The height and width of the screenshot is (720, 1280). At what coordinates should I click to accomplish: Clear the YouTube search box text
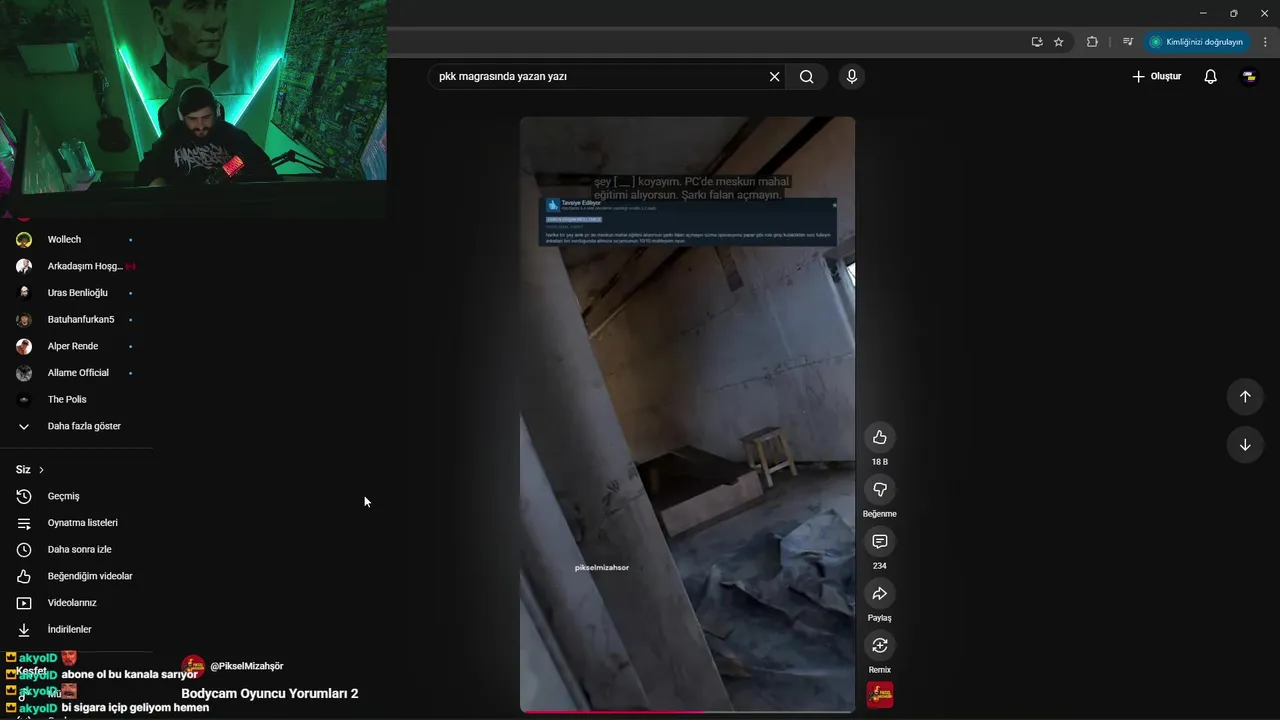[774, 77]
